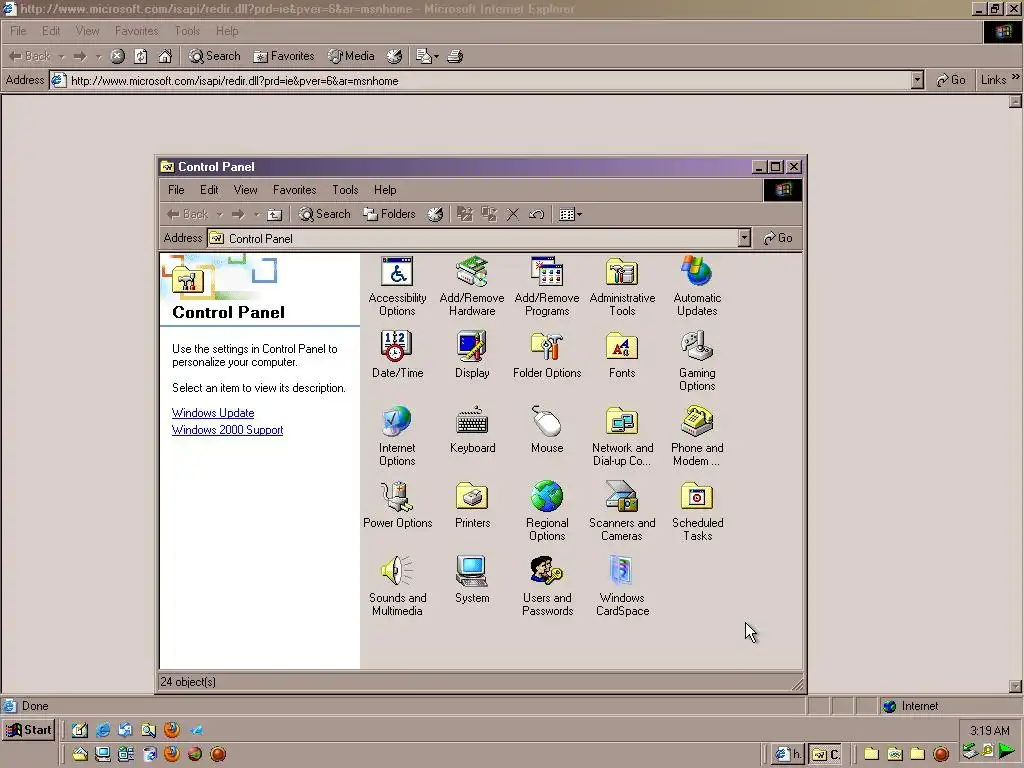Image resolution: width=1024 pixels, height=768 pixels.
Task: Open the Control Panel View menu
Action: (246, 190)
